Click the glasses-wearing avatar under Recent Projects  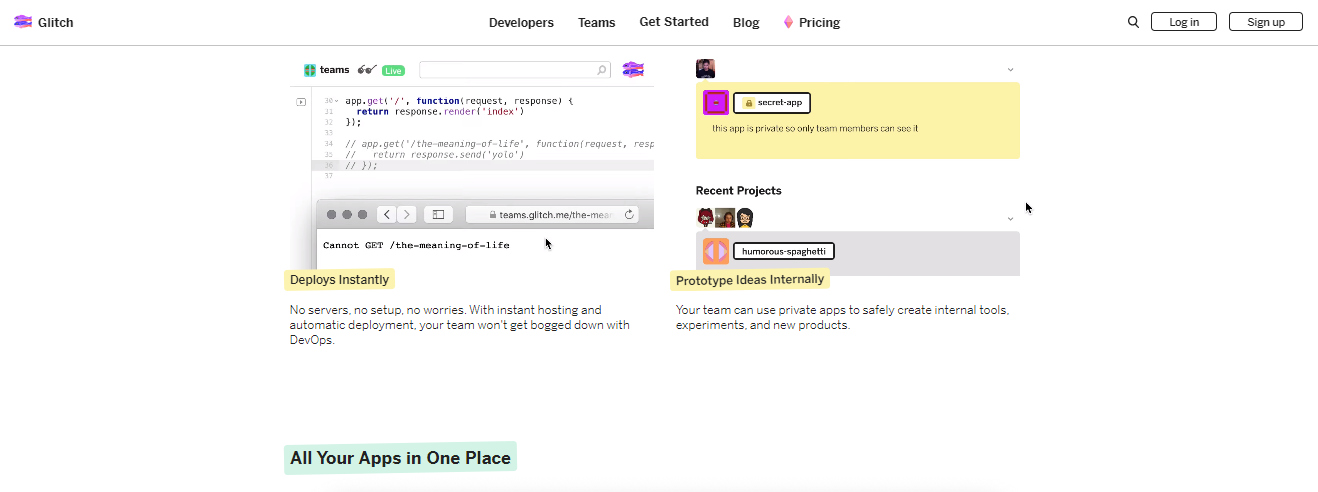tap(745, 218)
